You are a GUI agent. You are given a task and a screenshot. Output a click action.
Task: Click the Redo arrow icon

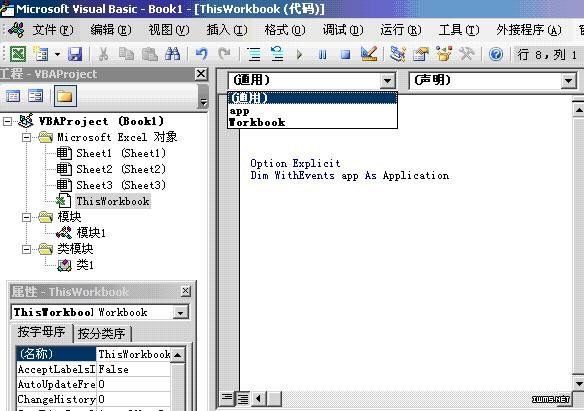224,54
